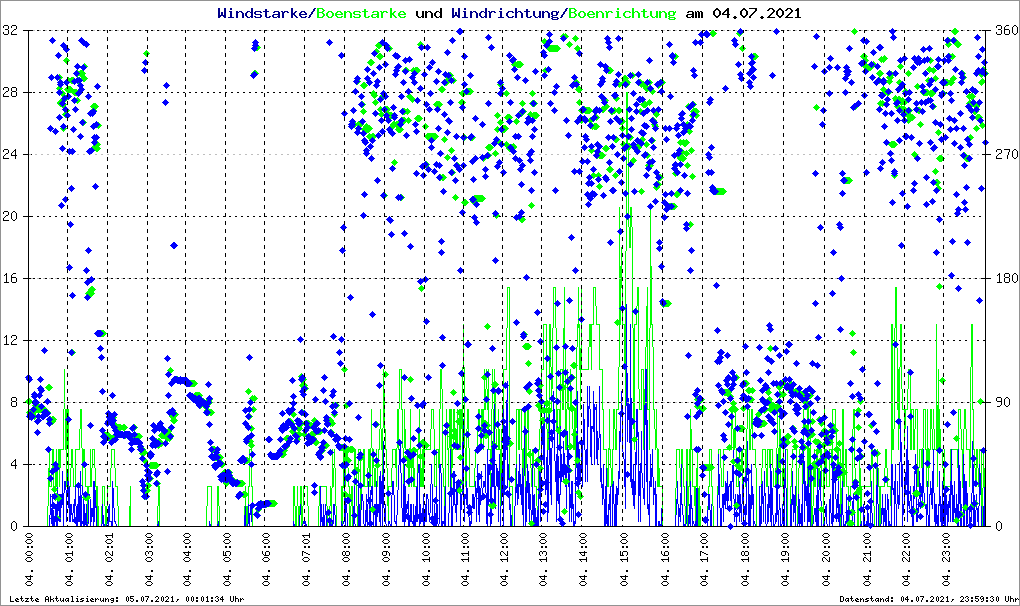Click the time axis label '04. 04:00'
Image resolution: width=1020 pixels, height=606 pixels.
tap(187, 559)
